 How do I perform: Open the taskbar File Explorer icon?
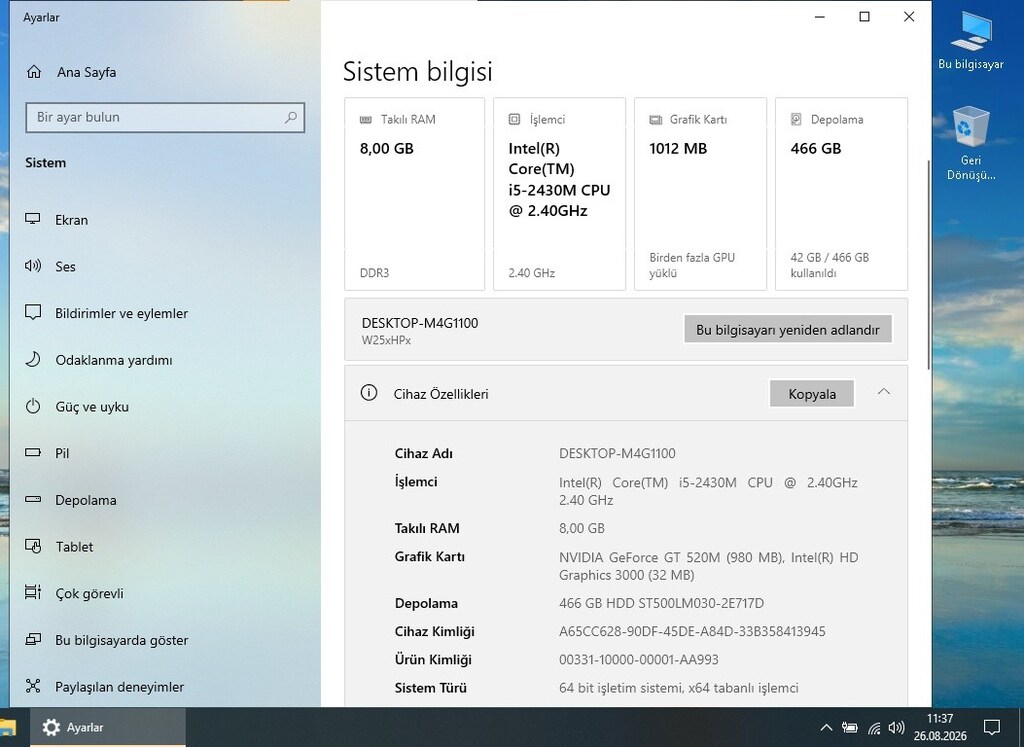7,727
